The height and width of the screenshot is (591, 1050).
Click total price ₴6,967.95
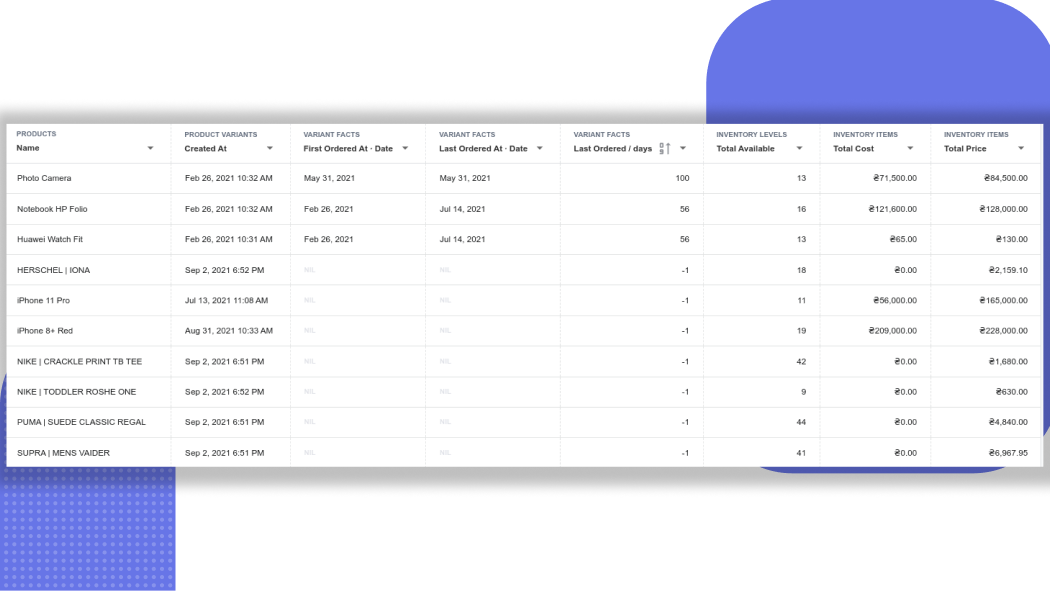pos(1008,453)
